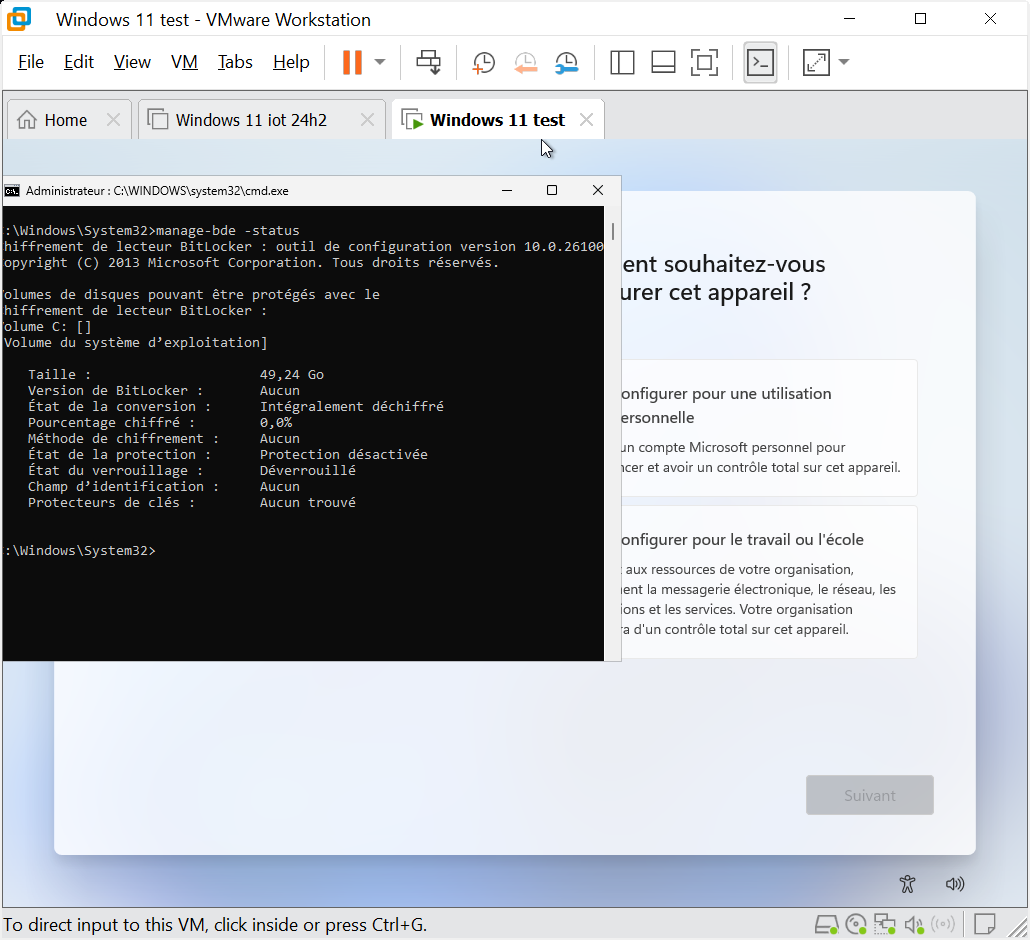Click the cmd.exe title bar icon
Image resolution: width=1030 pixels, height=940 pixels.
tap(12, 191)
